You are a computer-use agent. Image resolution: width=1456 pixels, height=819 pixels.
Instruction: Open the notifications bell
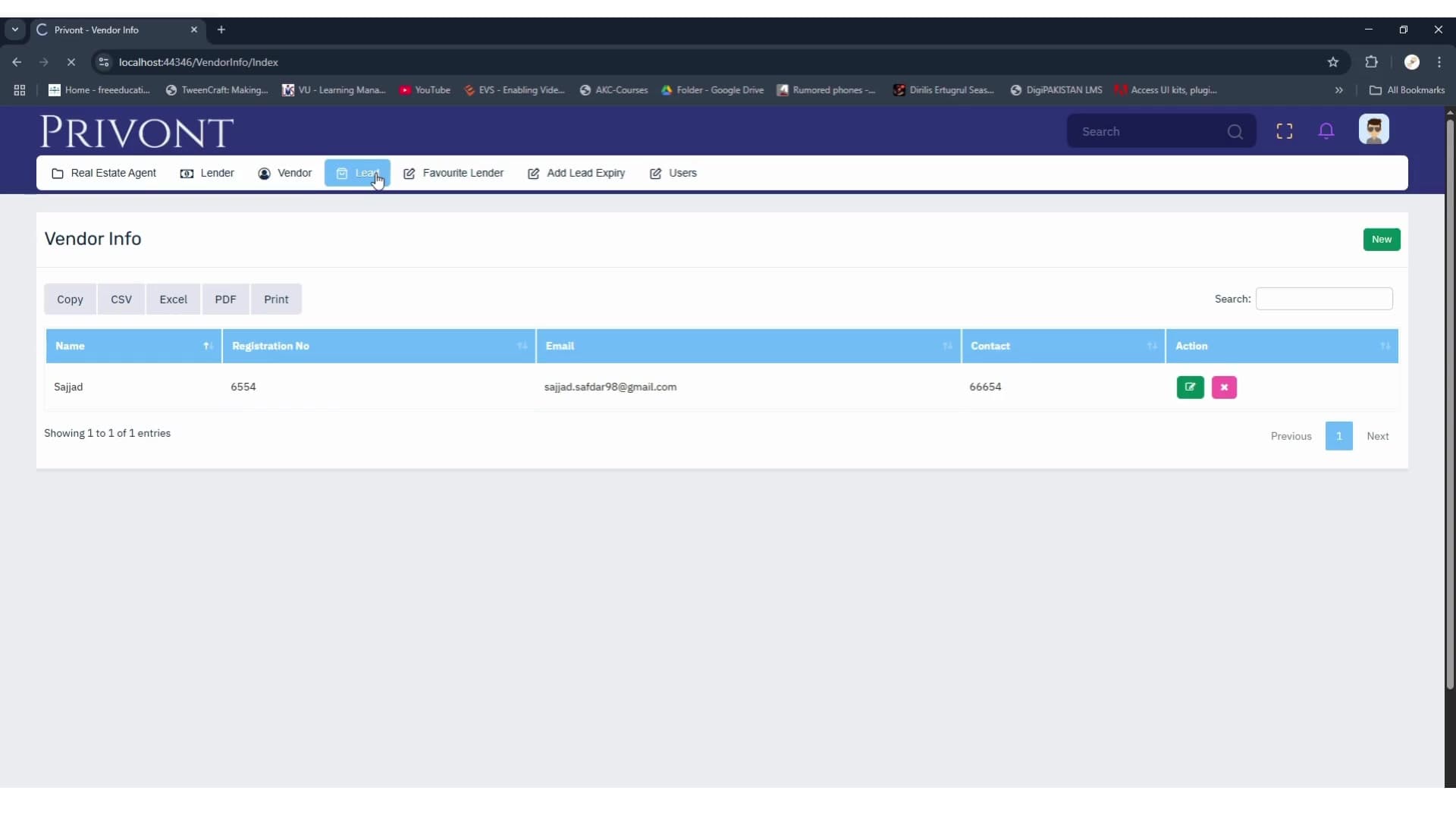[x=1326, y=131]
